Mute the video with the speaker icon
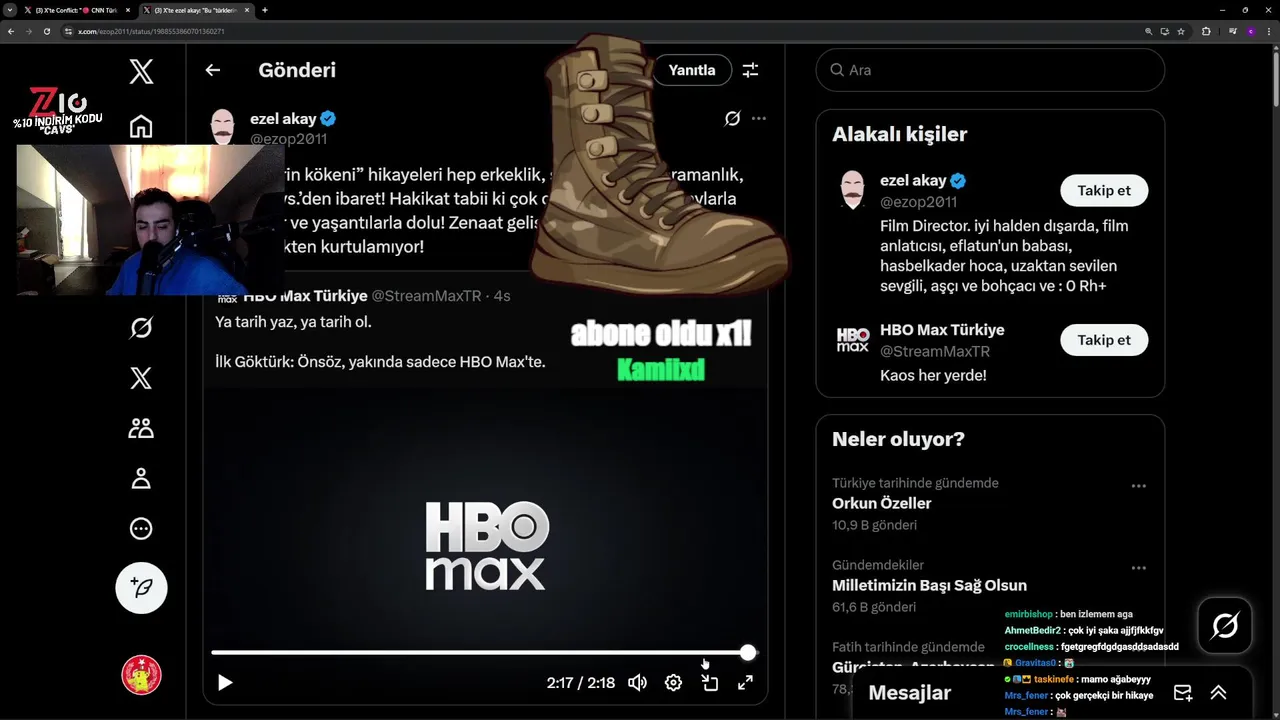 click(x=637, y=683)
